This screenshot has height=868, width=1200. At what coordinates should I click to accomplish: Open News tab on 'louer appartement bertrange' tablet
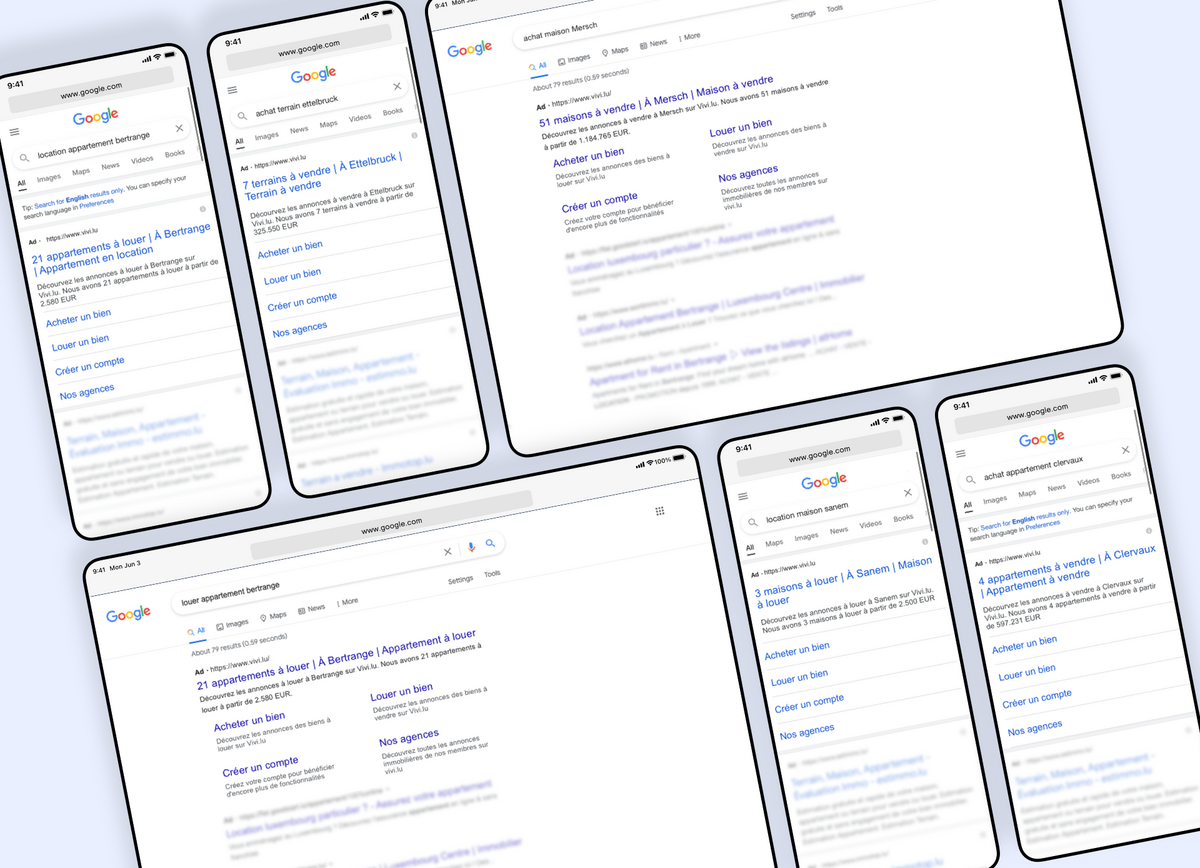(311, 609)
